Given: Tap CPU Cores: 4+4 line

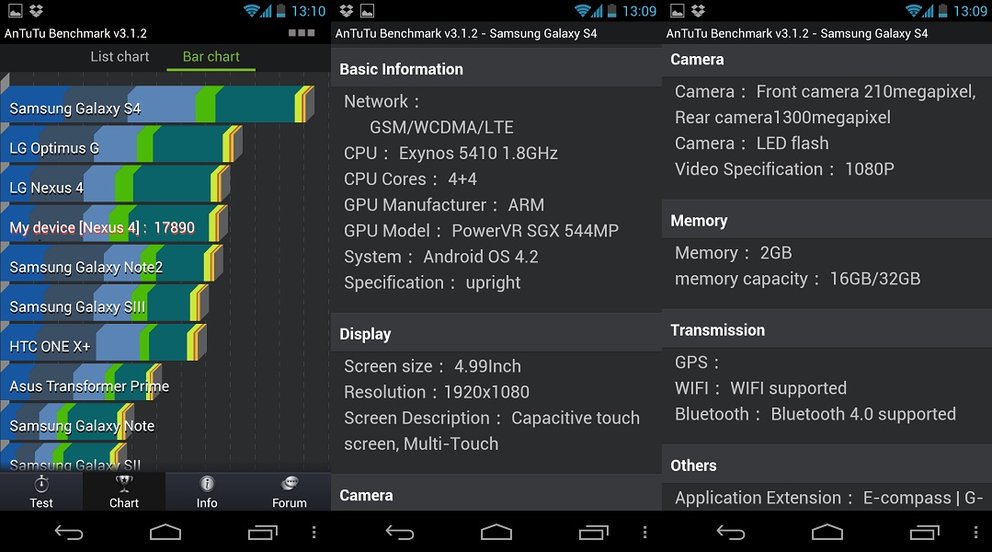Looking at the screenshot, I should pos(410,179).
